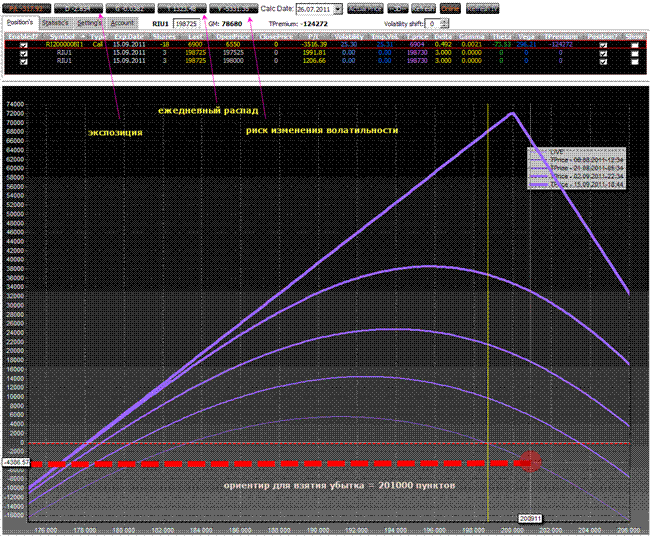Screen dimensions: 650x536
Task: Click the 6550 open price cell
Action: coord(233,44)
